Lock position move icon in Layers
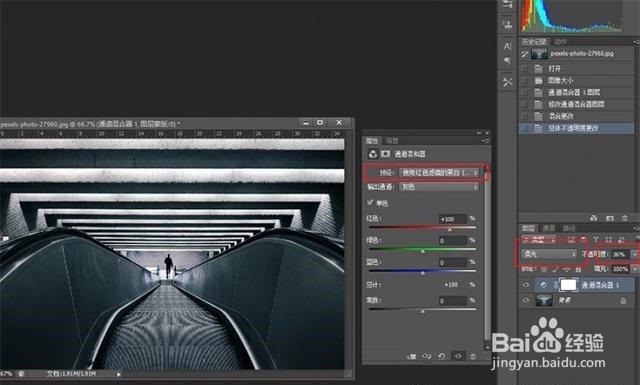Screen dimensions: 640x385 pyautogui.click(x=566, y=269)
